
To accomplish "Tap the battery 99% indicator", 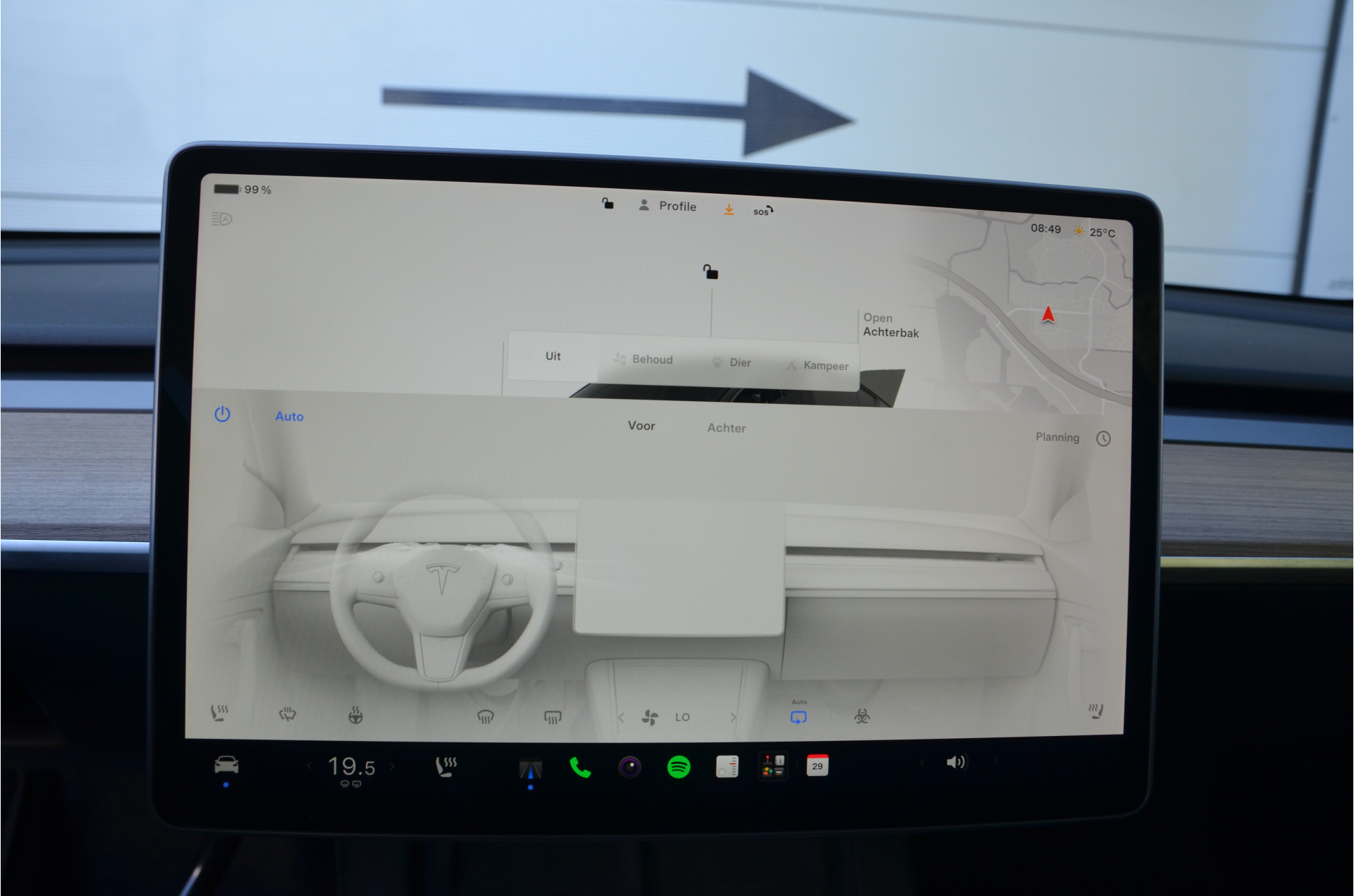I will pos(243,189).
